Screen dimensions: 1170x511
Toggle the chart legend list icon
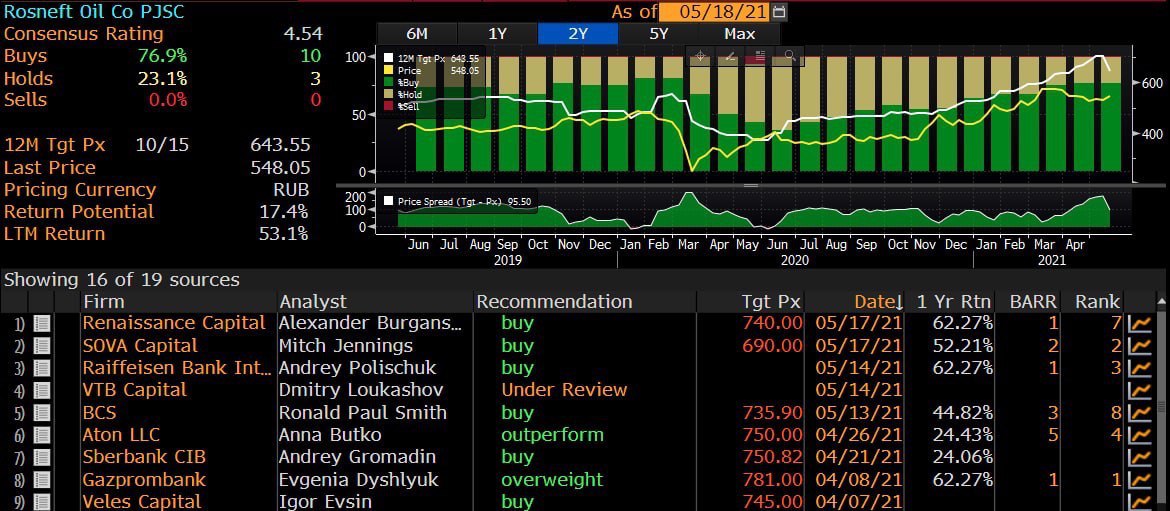(x=760, y=56)
